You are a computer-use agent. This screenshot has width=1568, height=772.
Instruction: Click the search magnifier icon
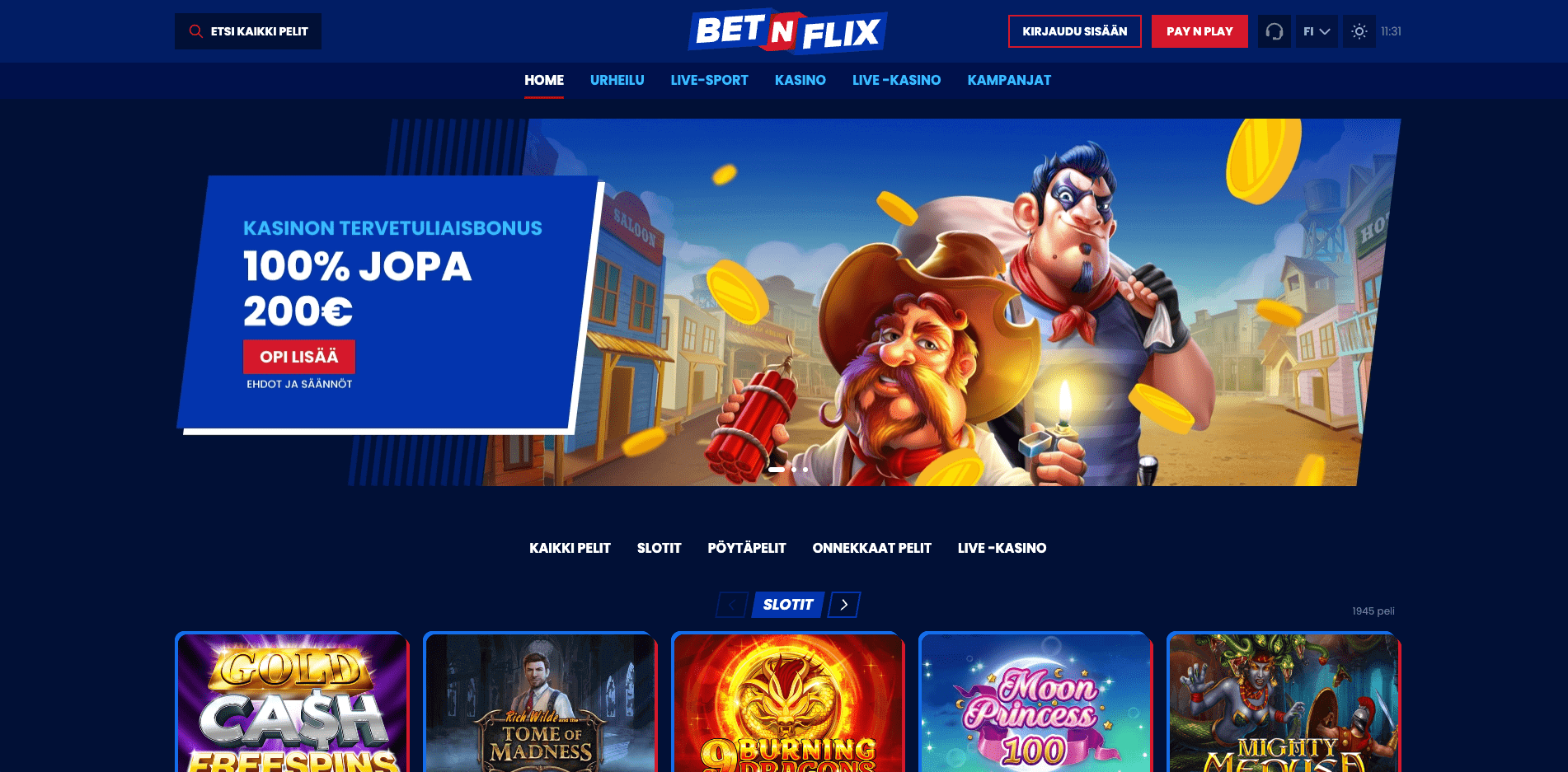click(195, 31)
